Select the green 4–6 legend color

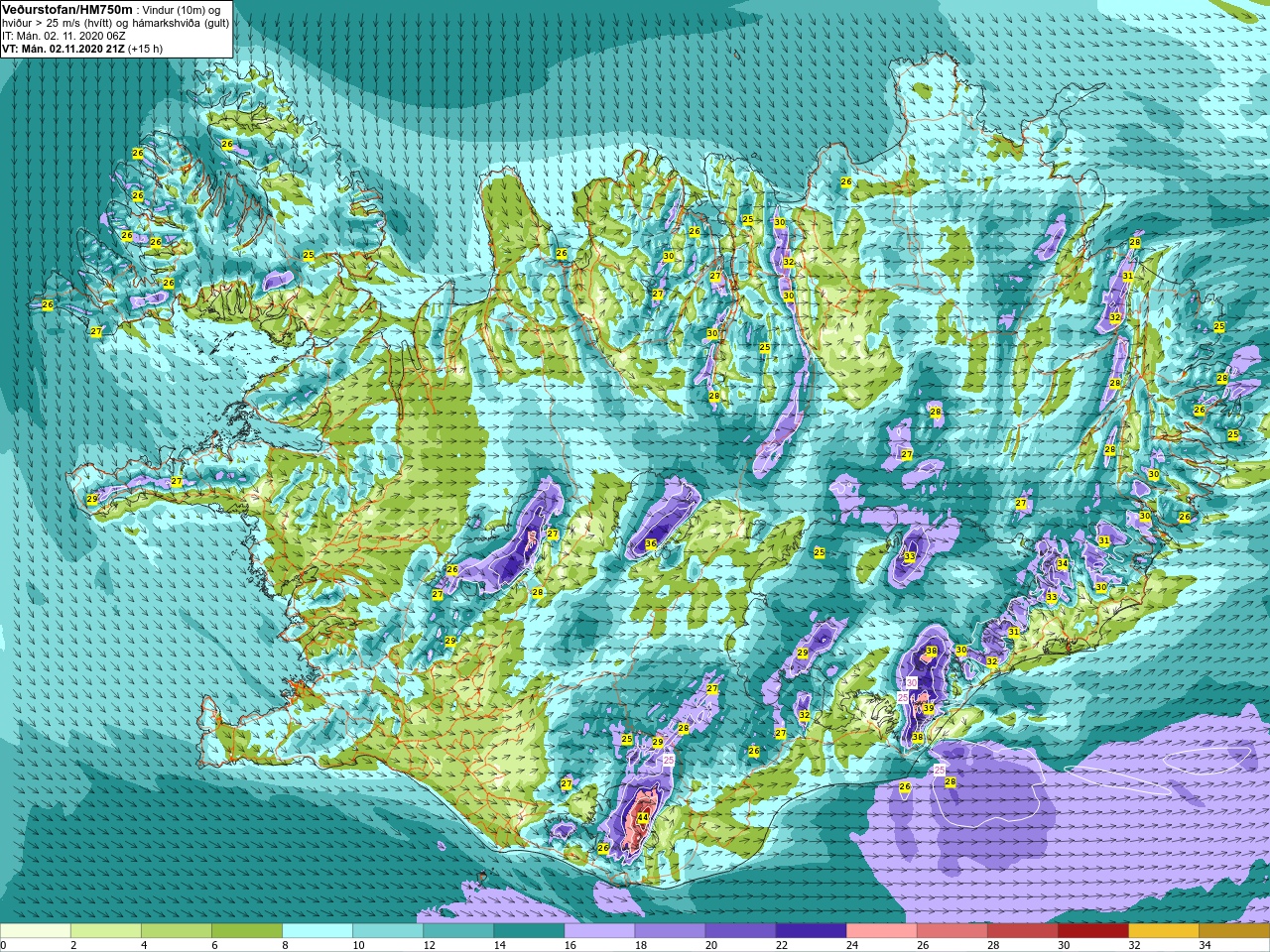(177, 931)
